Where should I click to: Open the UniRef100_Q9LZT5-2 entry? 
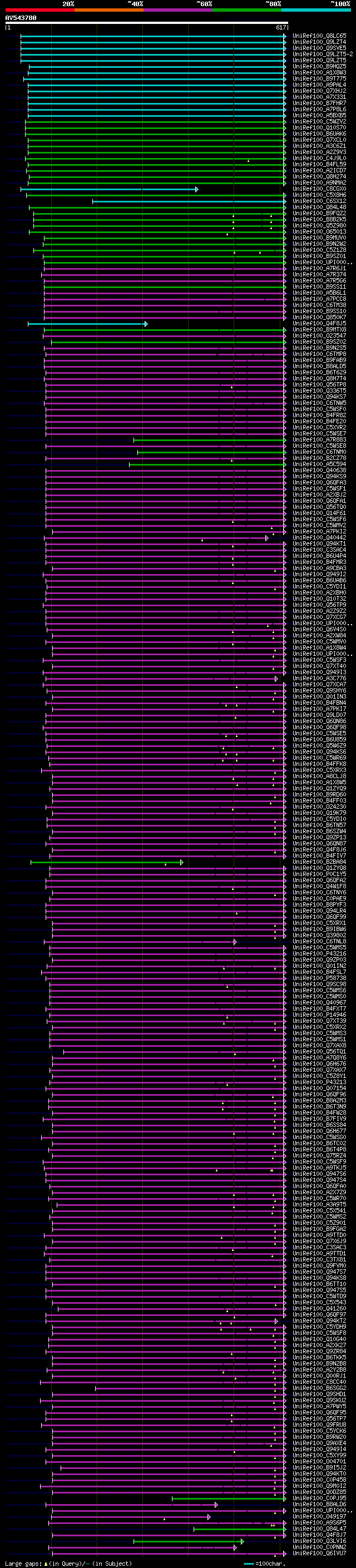coord(323,54)
